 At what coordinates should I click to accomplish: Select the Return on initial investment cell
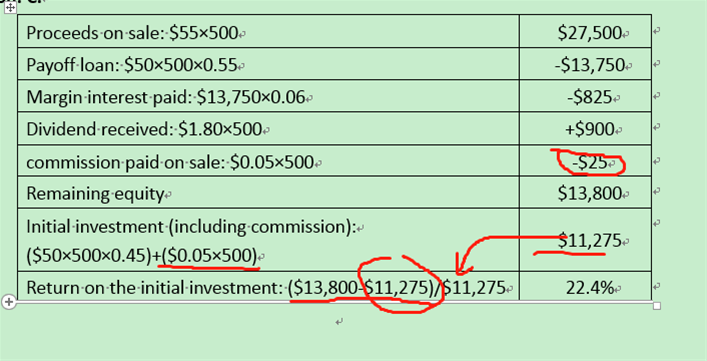(268, 286)
